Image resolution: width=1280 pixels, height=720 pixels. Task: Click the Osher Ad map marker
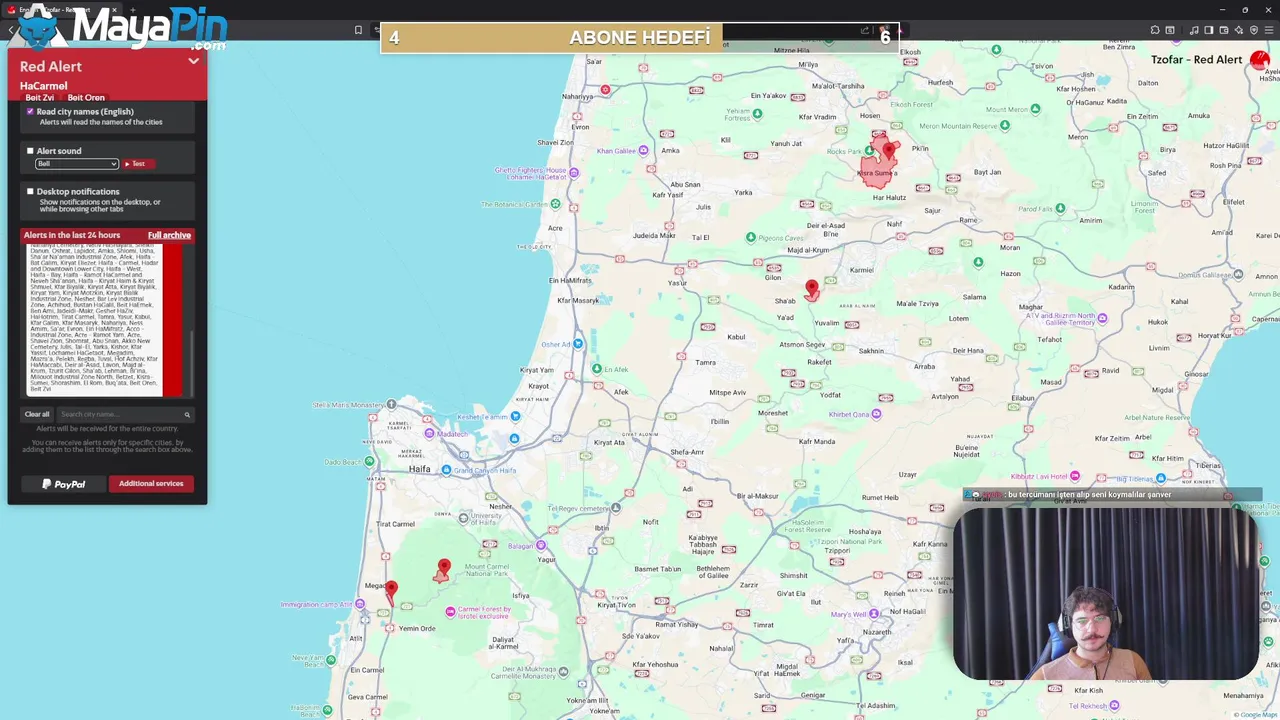pyautogui.click(x=578, y=344)
